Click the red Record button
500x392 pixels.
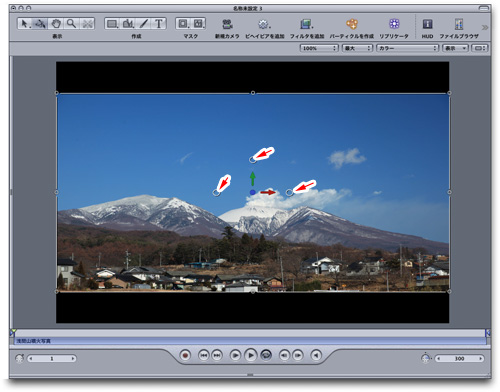pyautogui.click(x=185, y=355)
